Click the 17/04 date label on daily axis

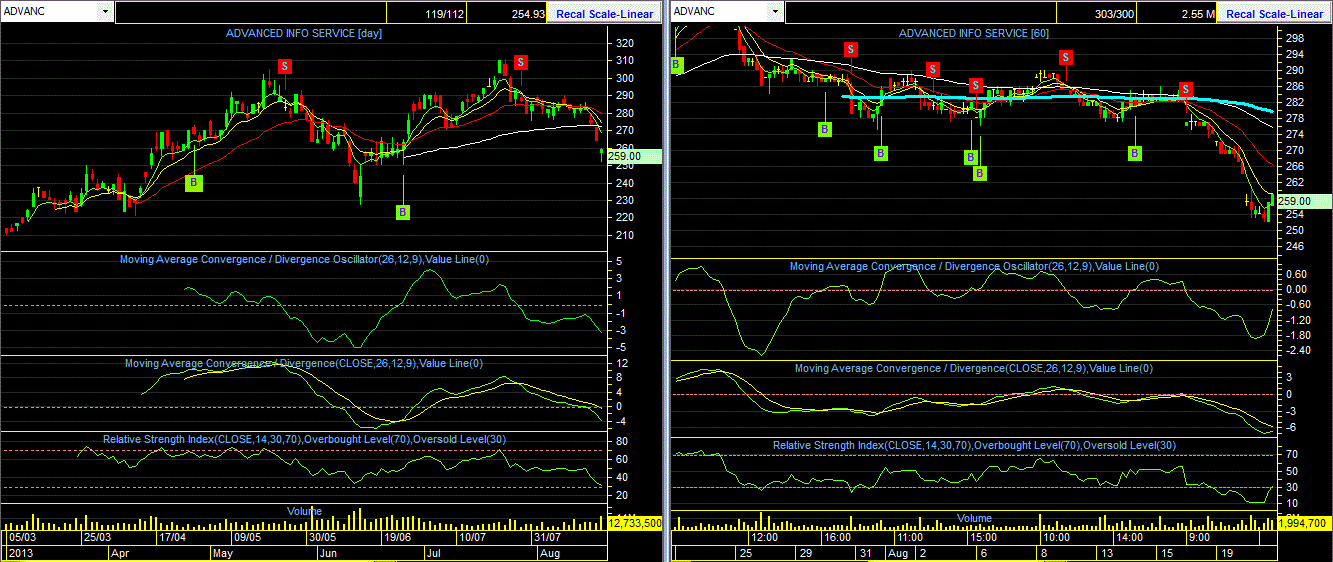pos(173,537)
